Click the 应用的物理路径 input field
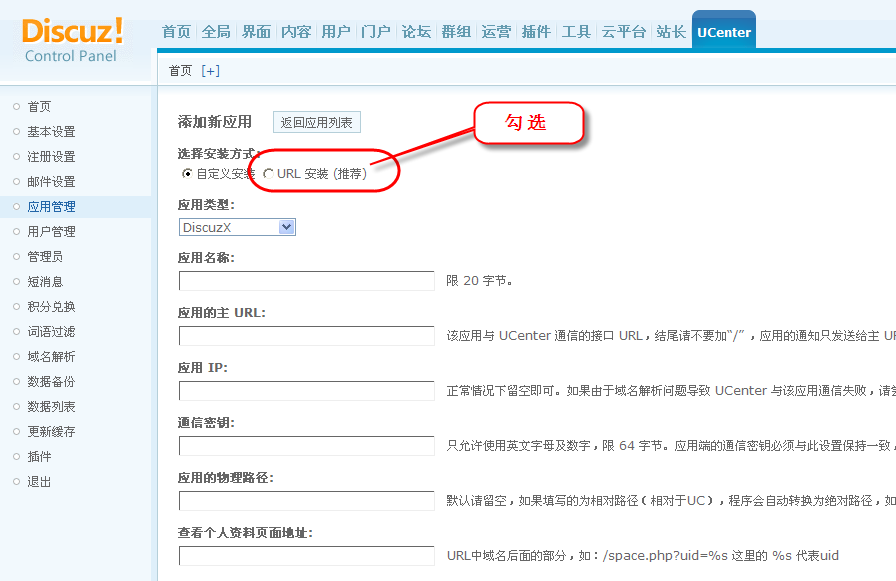The height and width of the screenshot is (581, 896). [307, 501]
